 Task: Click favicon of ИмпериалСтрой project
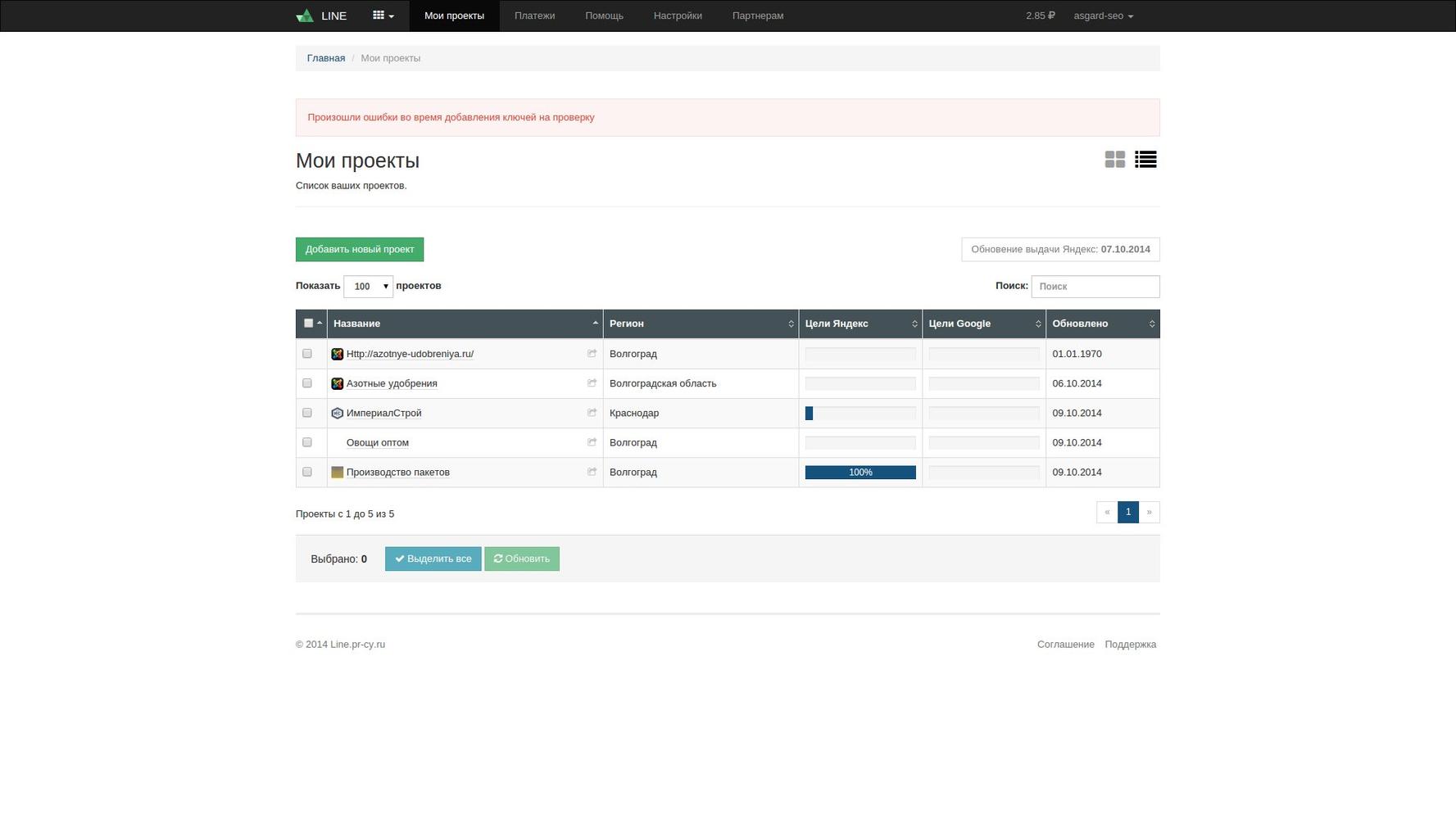[337, 413]
